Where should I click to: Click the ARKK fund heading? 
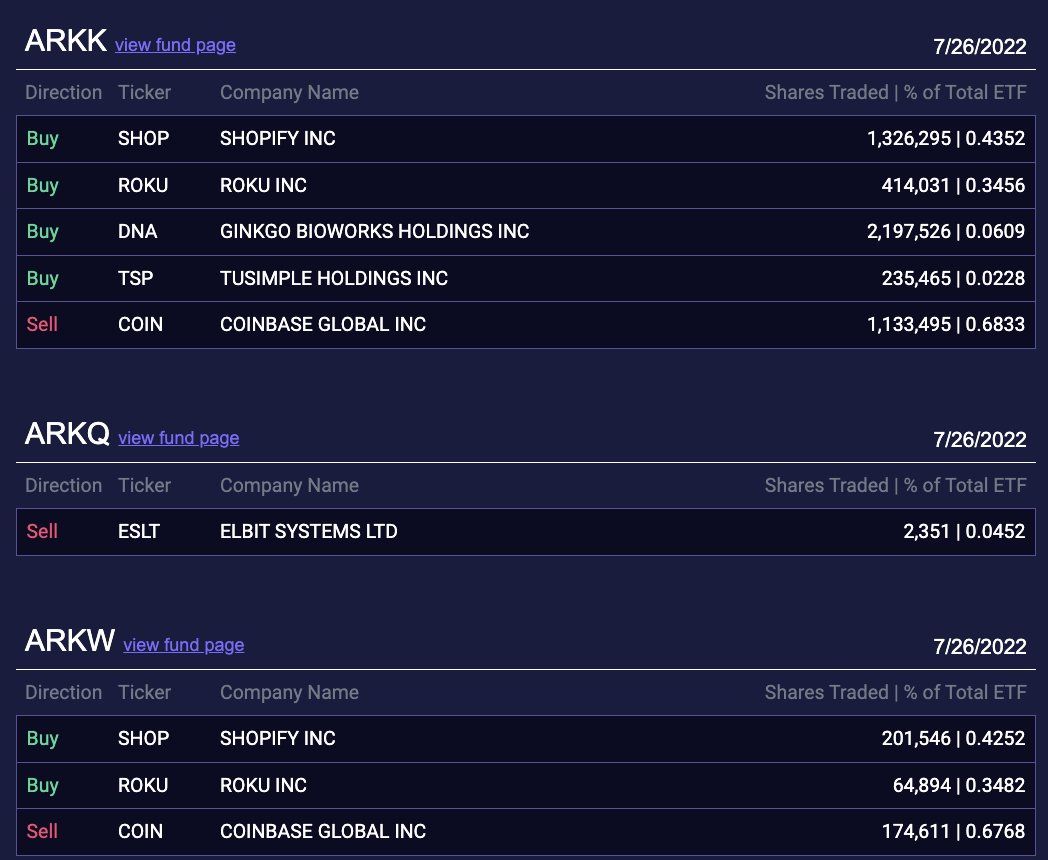(x=65, y=41)
